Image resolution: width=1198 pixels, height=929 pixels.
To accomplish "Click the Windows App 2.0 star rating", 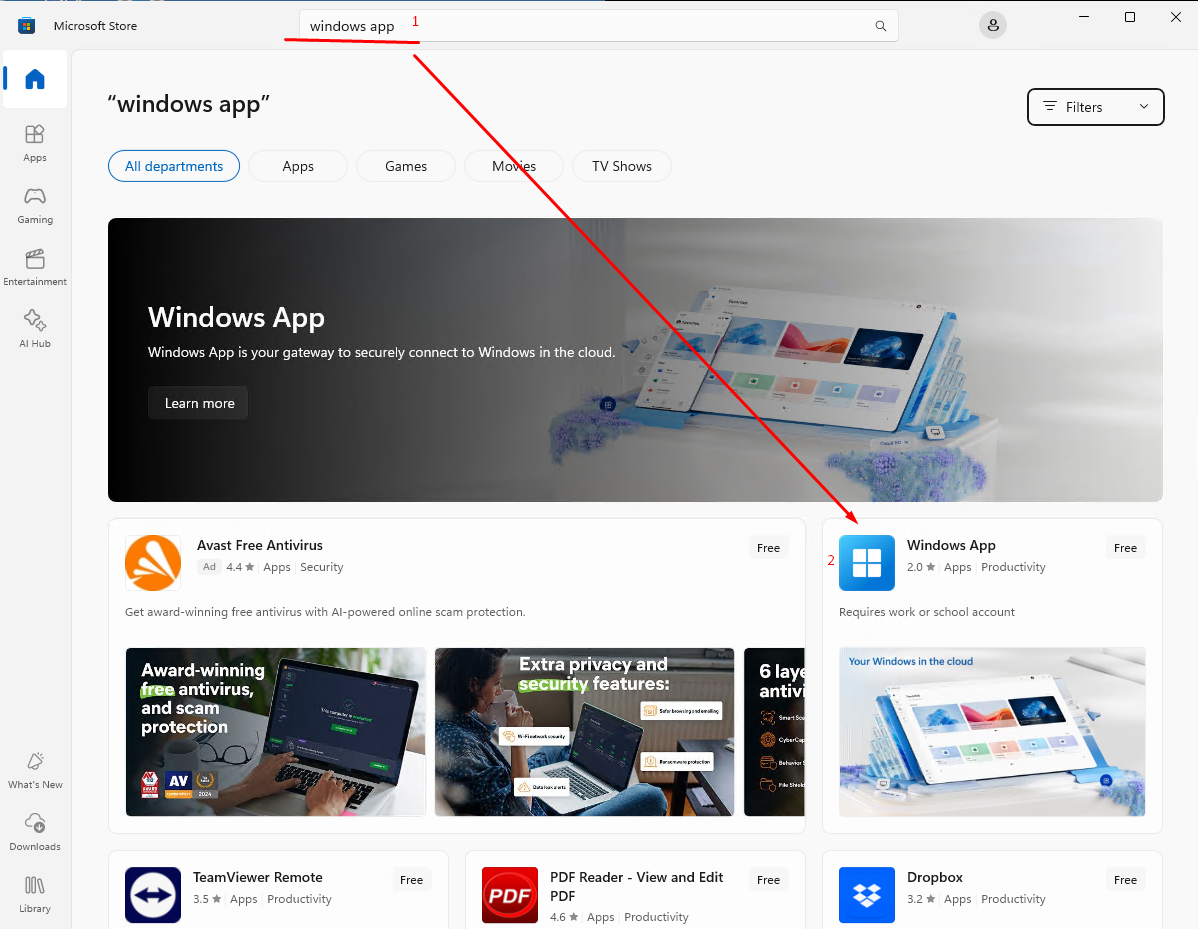I will [x=921, y=567].
